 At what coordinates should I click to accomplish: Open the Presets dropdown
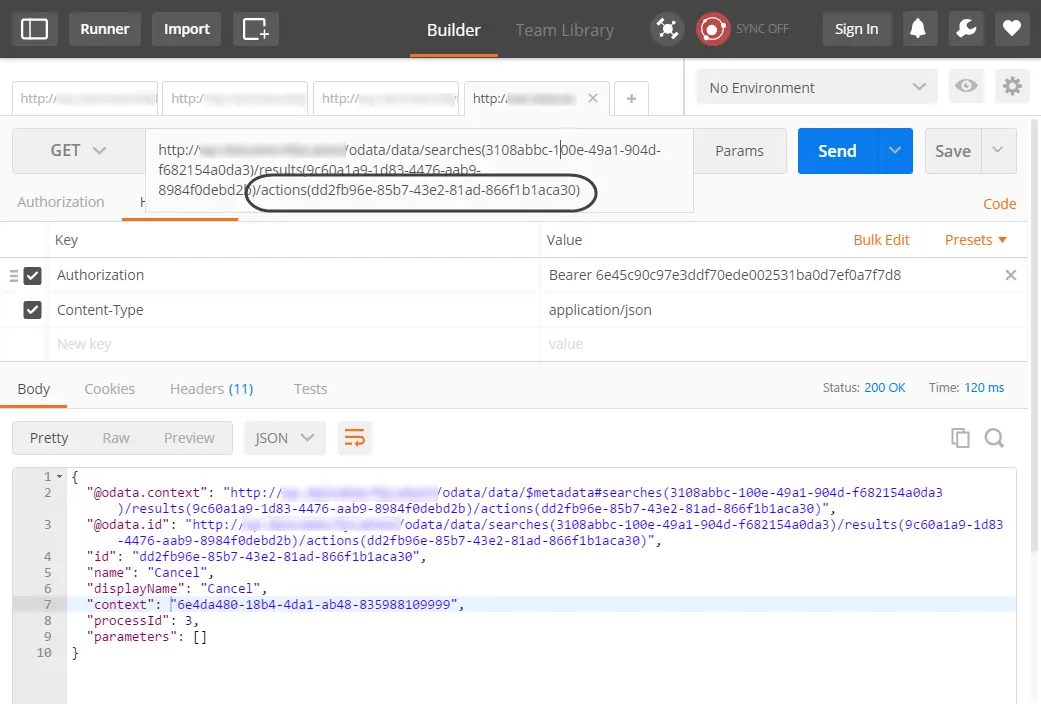point(975,240)
